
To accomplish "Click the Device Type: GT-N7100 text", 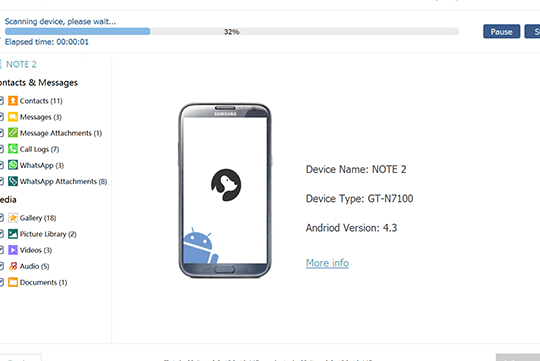I will (x=360, y=199).
